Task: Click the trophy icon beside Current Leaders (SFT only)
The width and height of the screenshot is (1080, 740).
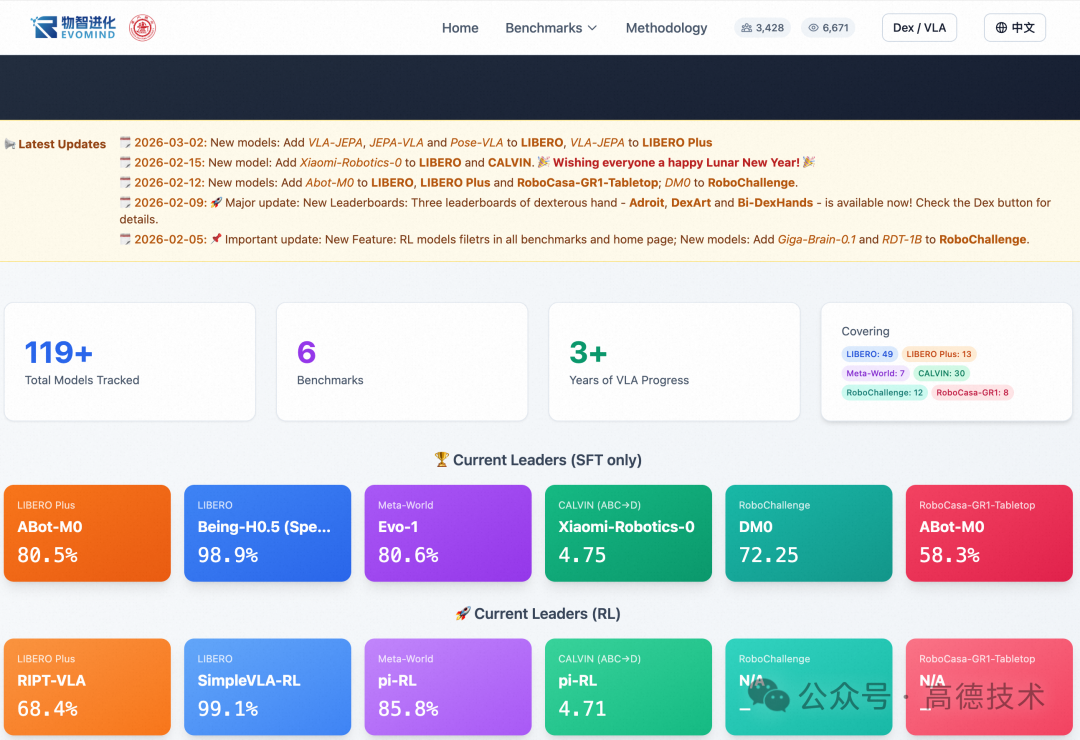Action: click(x=442, y=460)
